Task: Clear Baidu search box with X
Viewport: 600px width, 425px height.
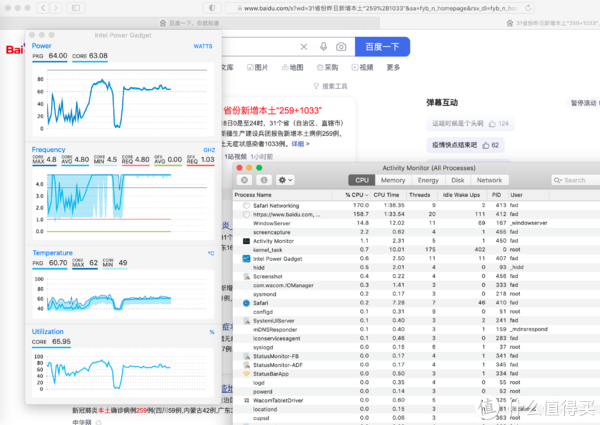Action: click(x=304, y=47)
